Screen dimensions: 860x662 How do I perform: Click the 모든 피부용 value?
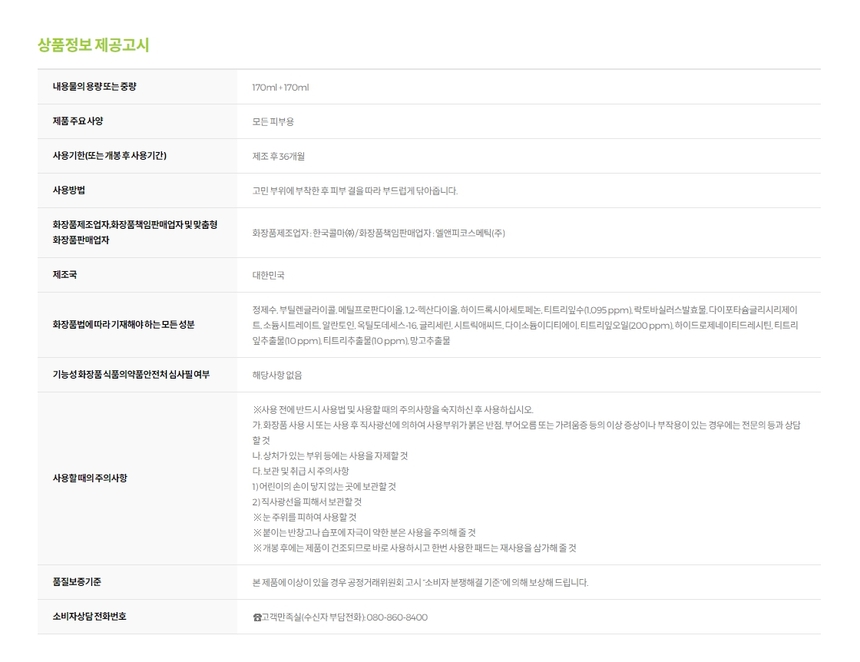(x=273, y=121)
